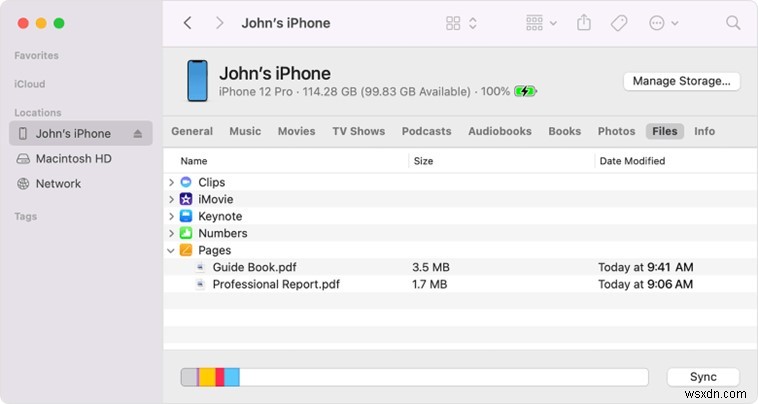
Task: Select the Files tab
Action: 665,131
